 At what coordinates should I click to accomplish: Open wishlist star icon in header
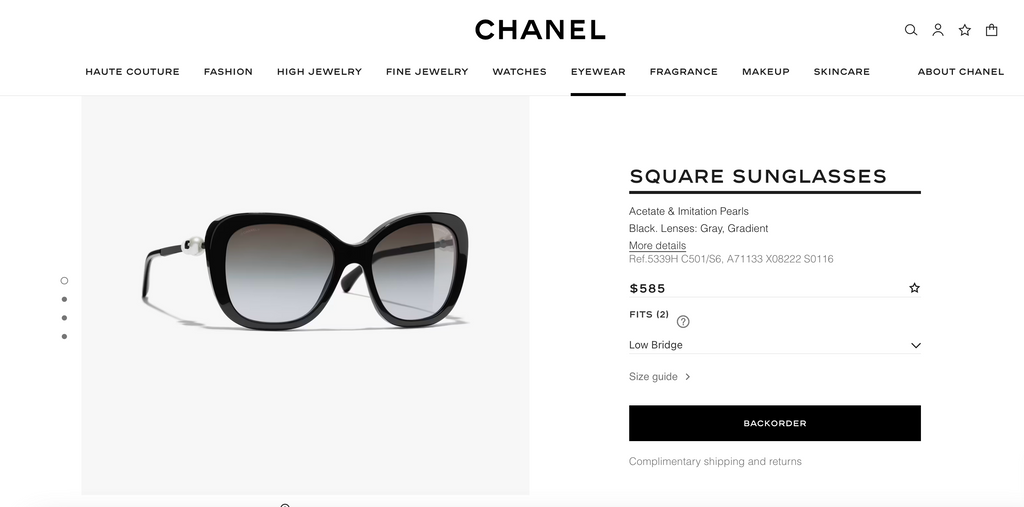[x=965, y=30]
